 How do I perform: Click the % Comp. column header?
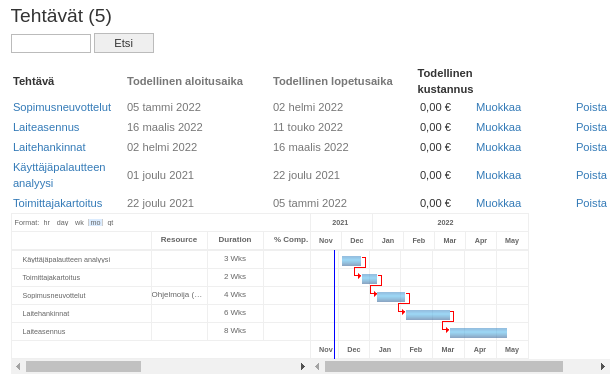click(x=291, y=240)
